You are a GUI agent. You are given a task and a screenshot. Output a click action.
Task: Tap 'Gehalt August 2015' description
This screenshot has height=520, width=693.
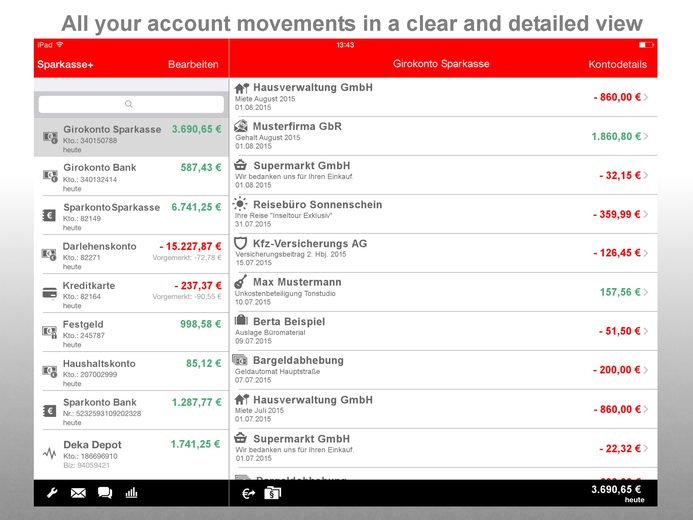click(x=268, y=137)
